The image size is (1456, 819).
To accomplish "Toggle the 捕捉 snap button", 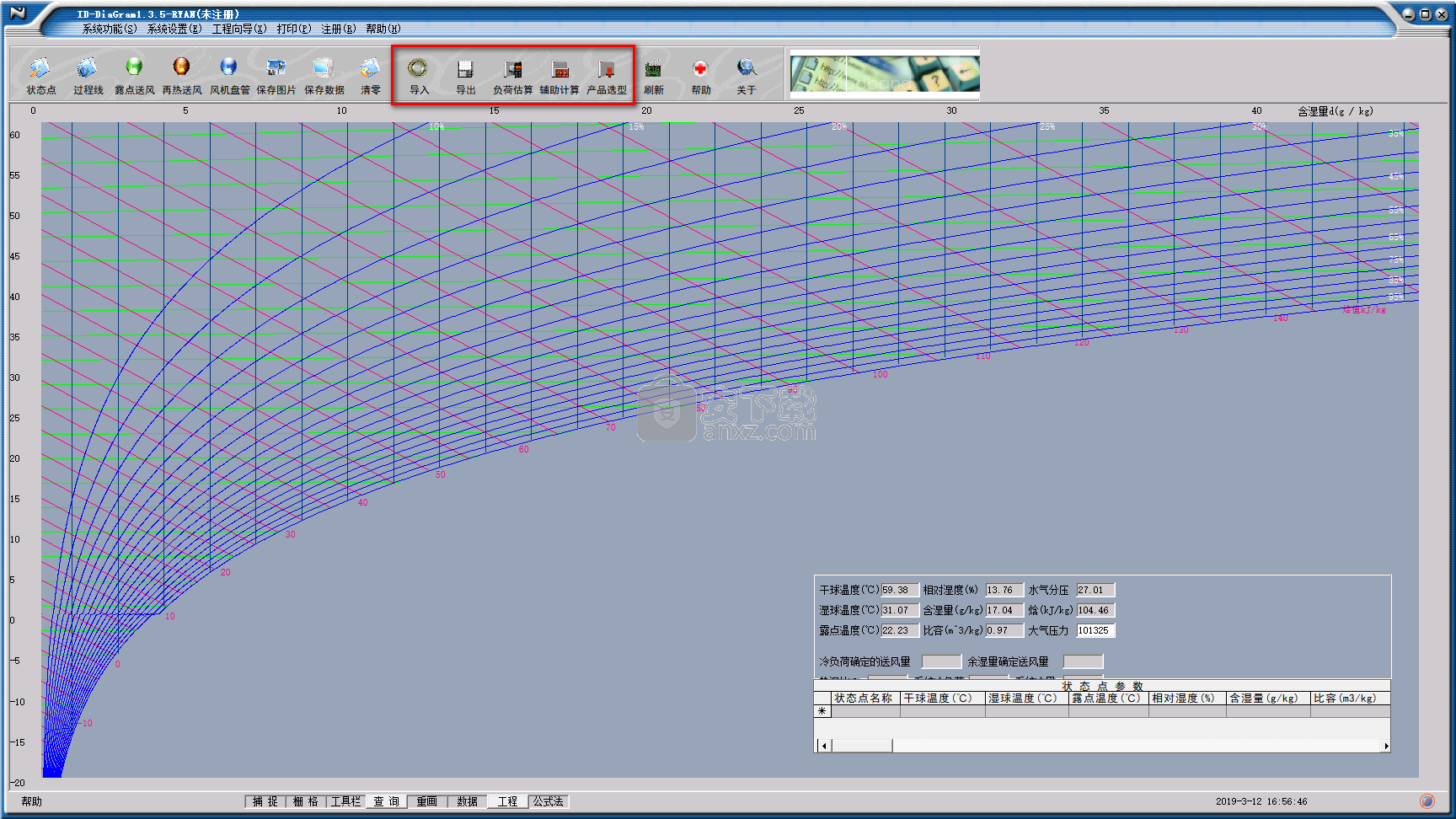I will pyautogui.click(x=265, y=801).
